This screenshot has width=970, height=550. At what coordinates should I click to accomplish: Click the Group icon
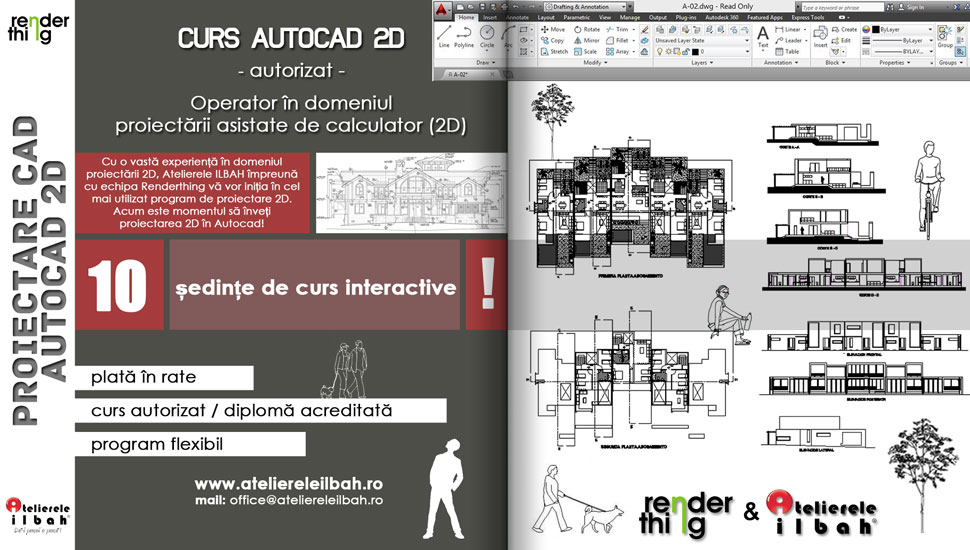pos(945,36)
